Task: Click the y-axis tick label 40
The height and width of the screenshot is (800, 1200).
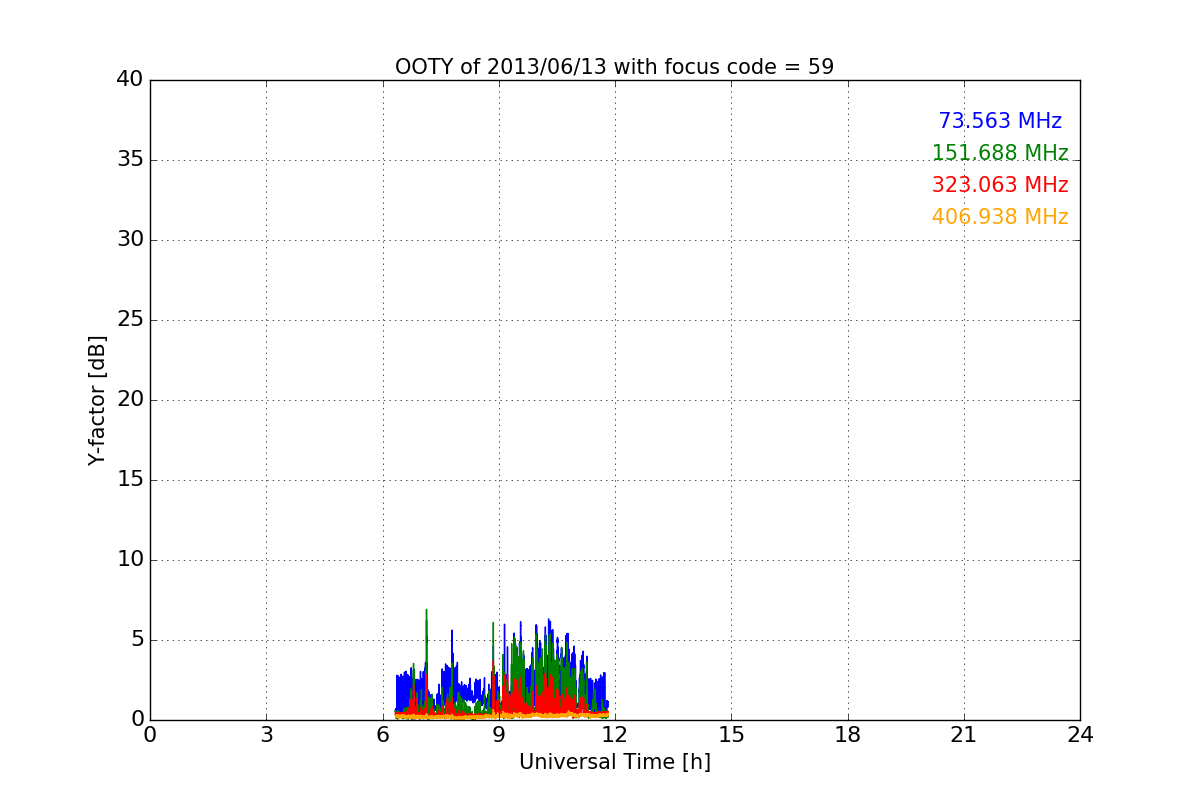Action: [130, 80]
